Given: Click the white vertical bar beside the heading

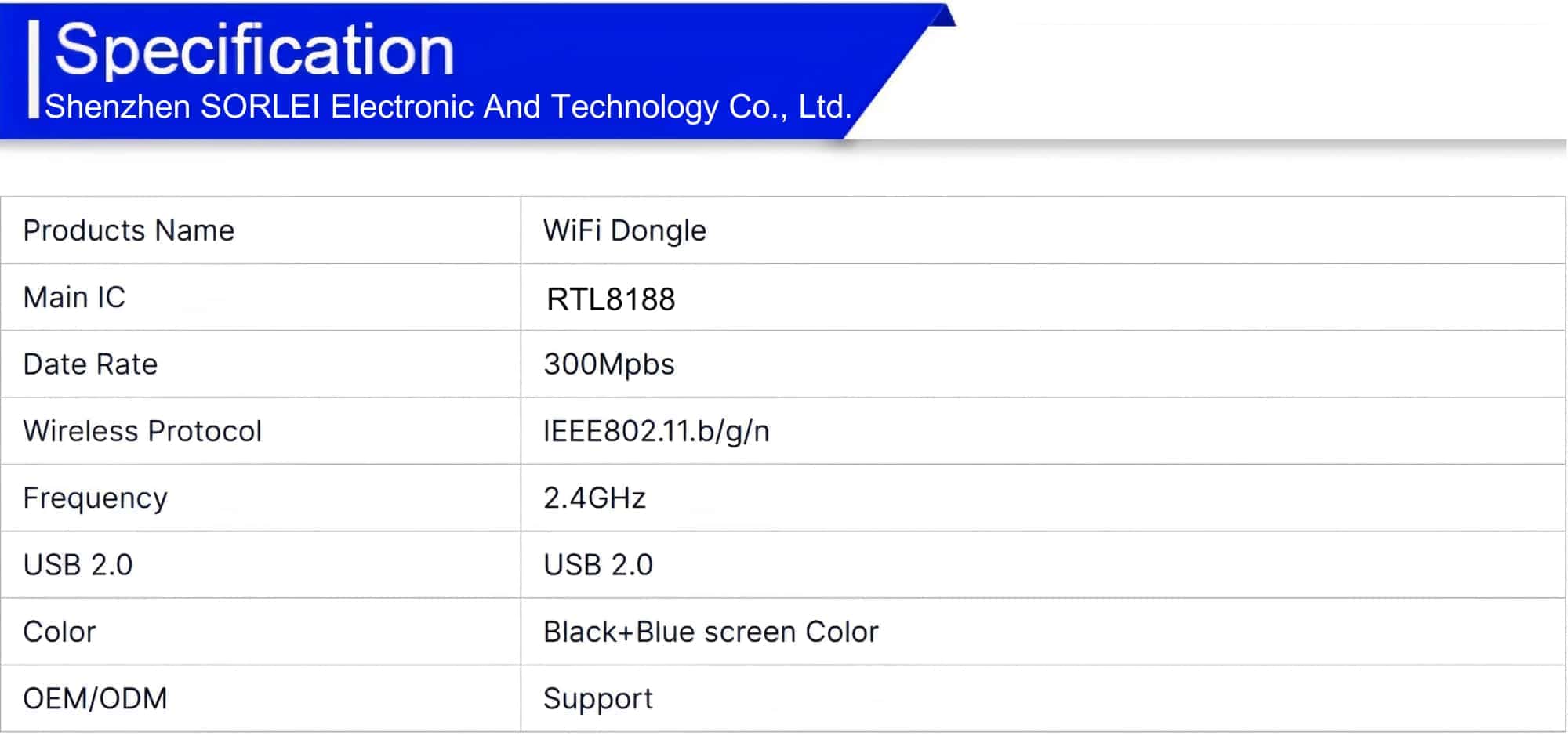Looking at the screenshot, I should [33, 69].
